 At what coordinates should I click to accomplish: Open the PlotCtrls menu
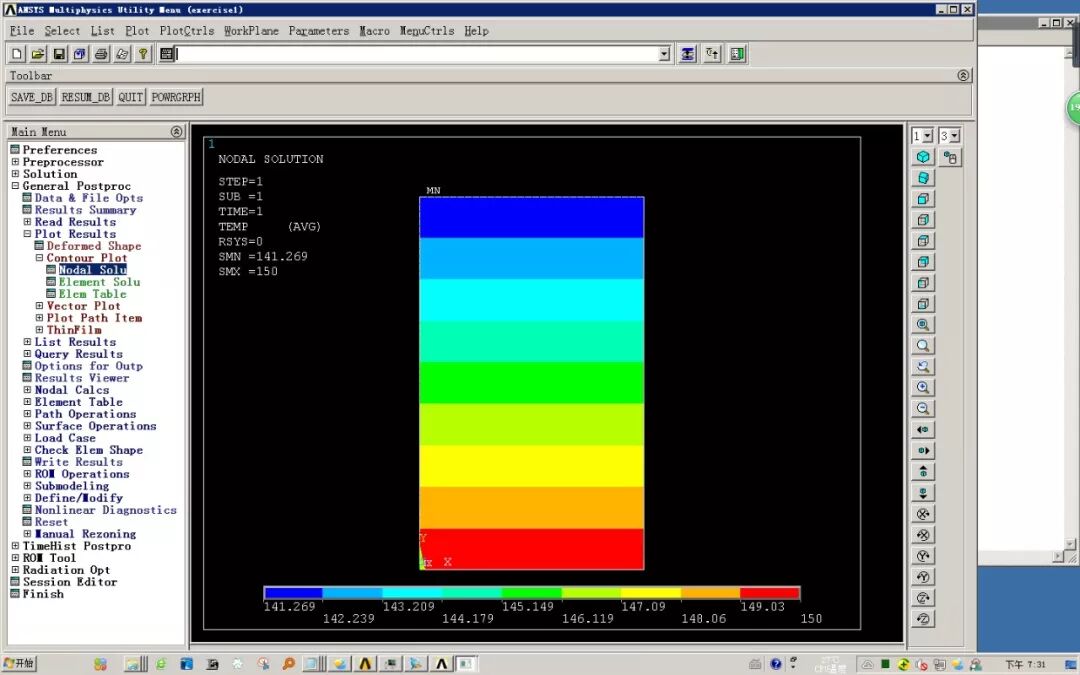(186, 30)
